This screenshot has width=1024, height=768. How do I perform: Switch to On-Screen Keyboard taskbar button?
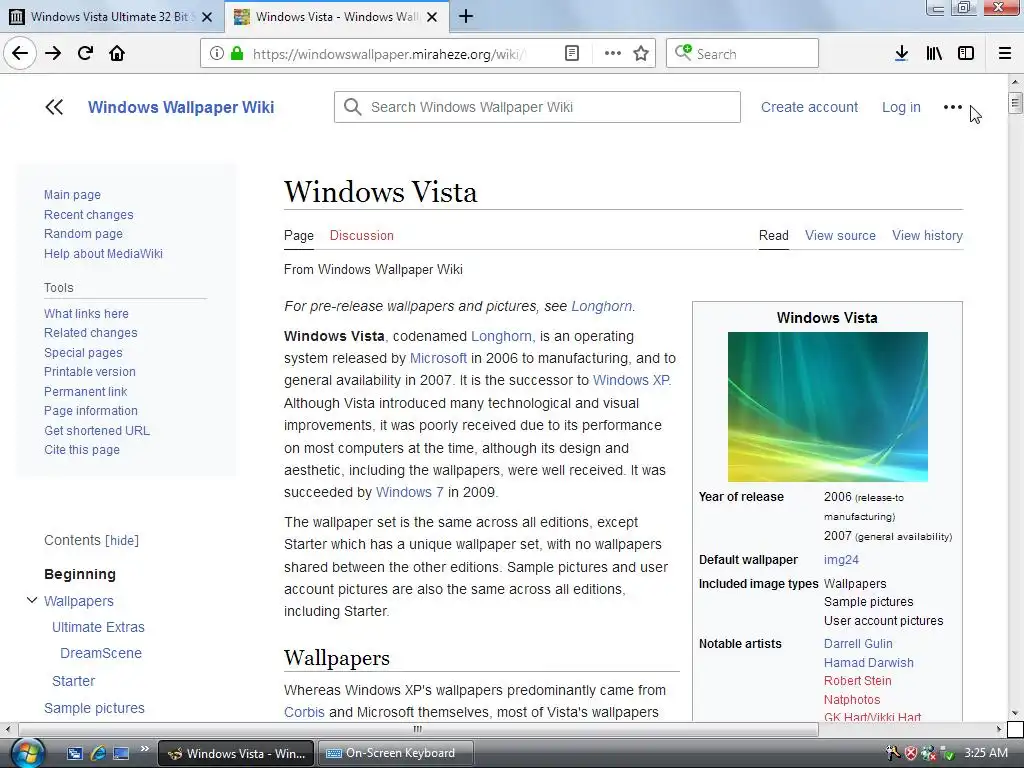coord(395,753)
